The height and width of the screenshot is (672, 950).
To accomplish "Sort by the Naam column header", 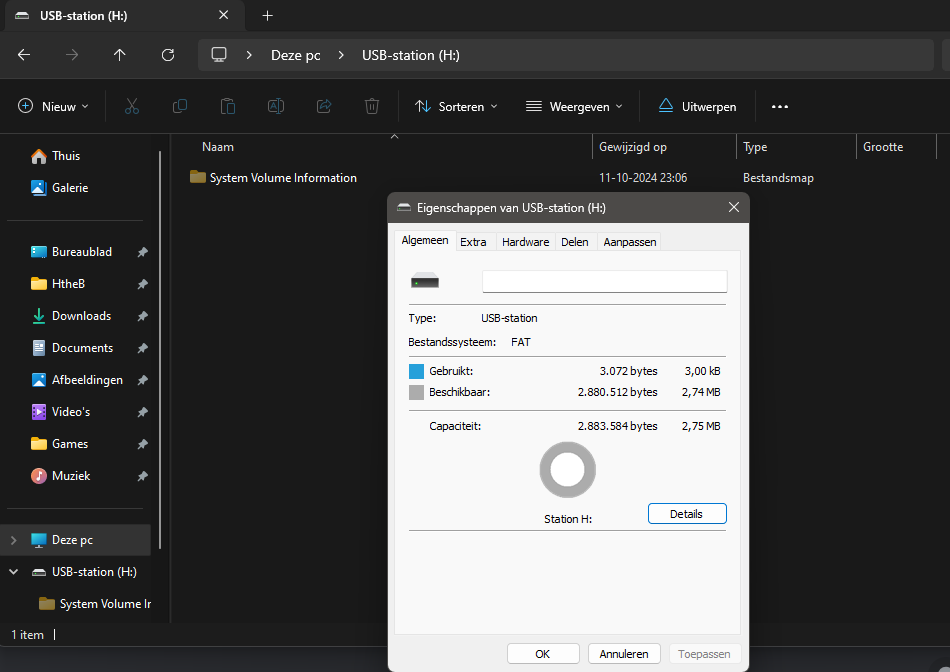I will (x=218, y=147).
